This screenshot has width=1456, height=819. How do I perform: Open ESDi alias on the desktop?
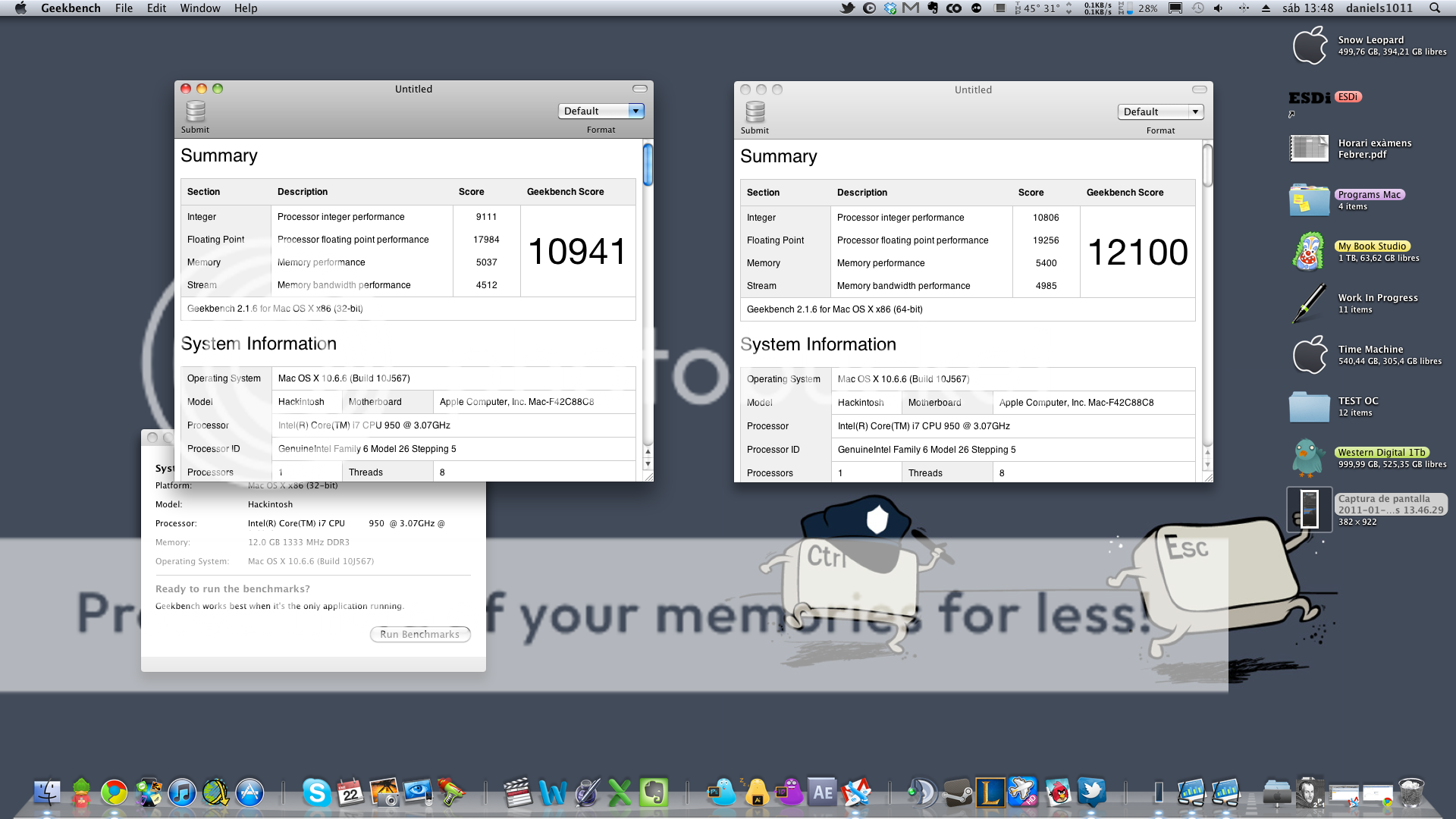[1310, 99]
